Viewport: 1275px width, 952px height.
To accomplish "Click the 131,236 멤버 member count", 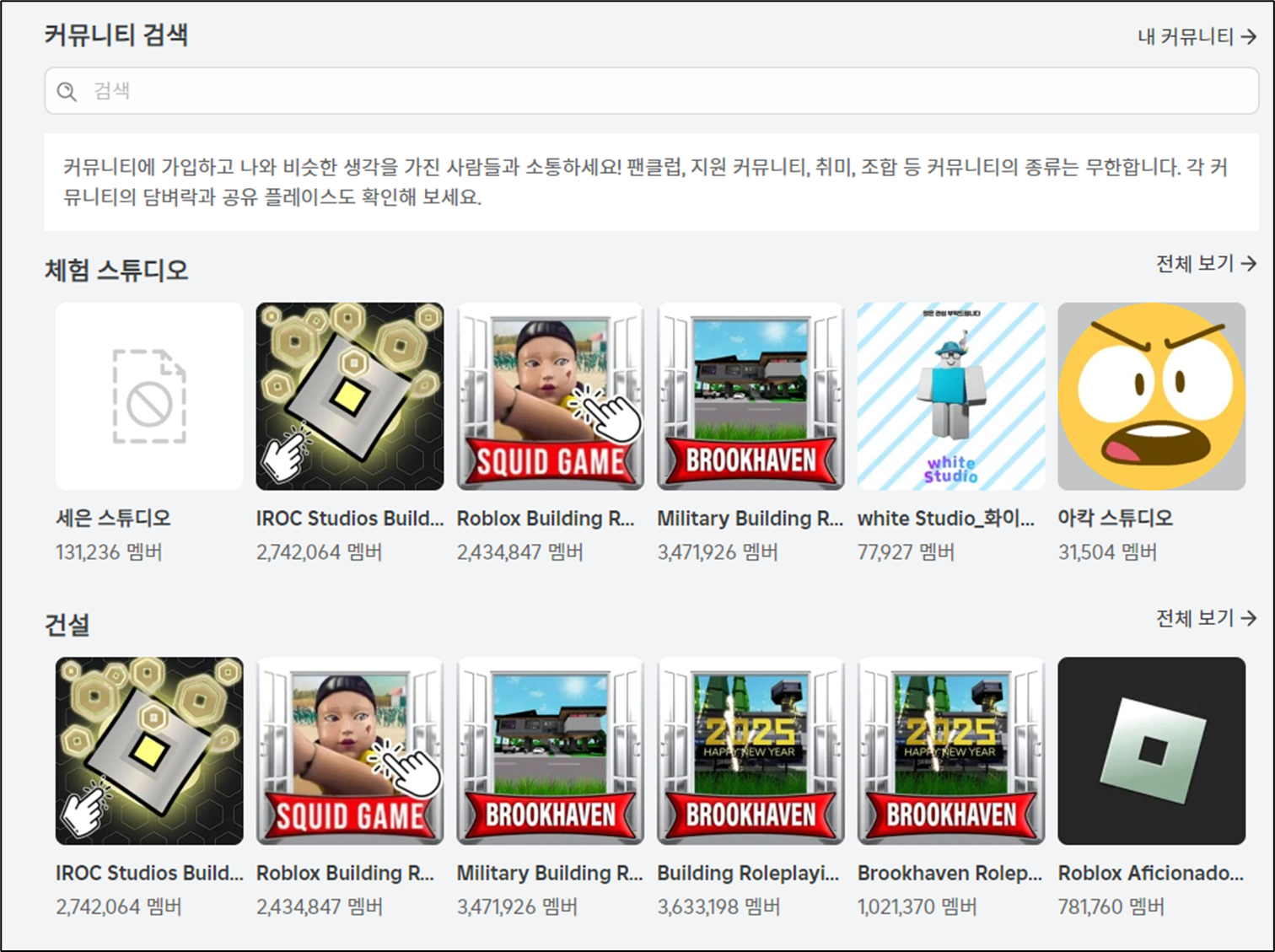I will click(x=109, y=552).
